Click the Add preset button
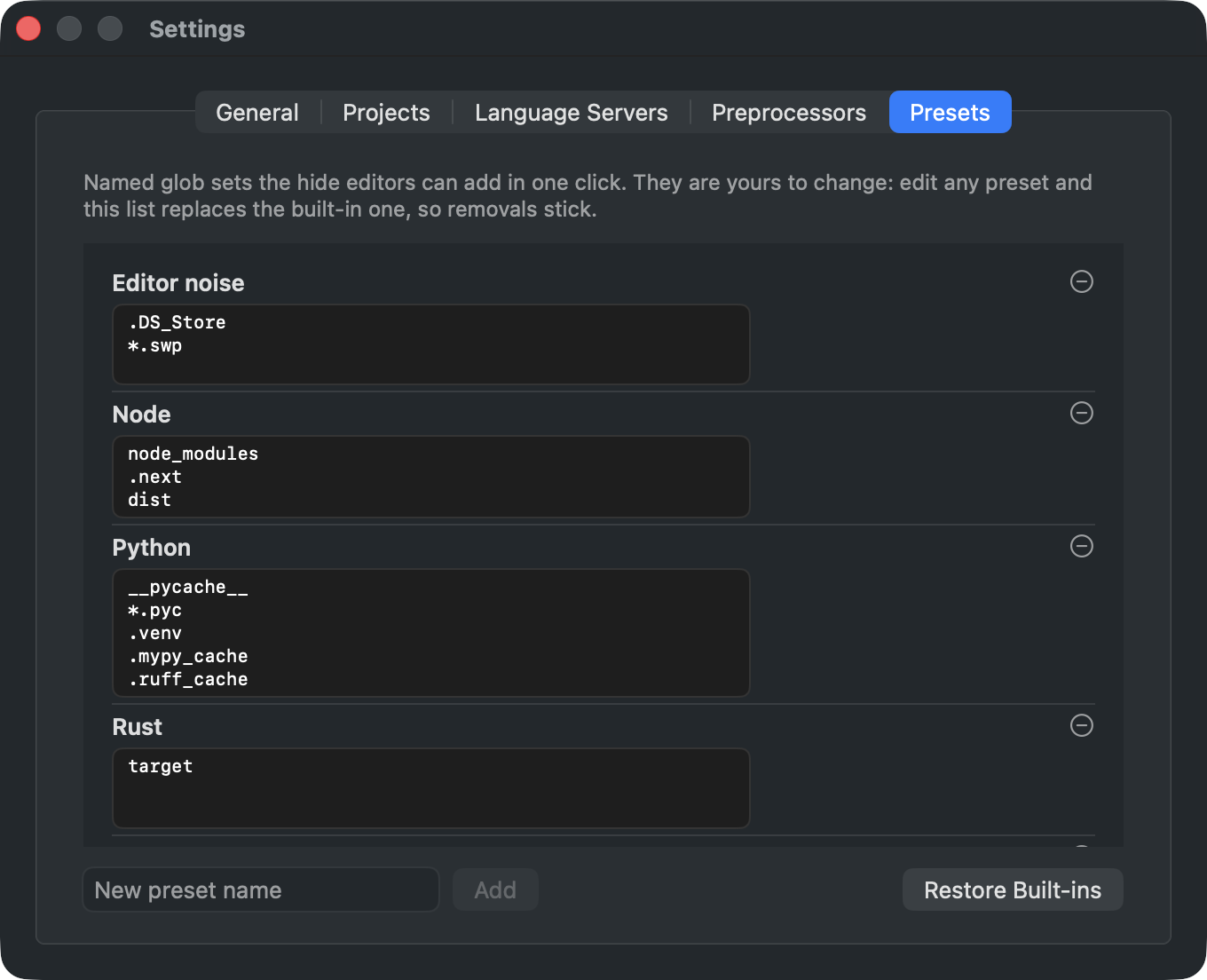1207x980 pixels. click(495, 889)
